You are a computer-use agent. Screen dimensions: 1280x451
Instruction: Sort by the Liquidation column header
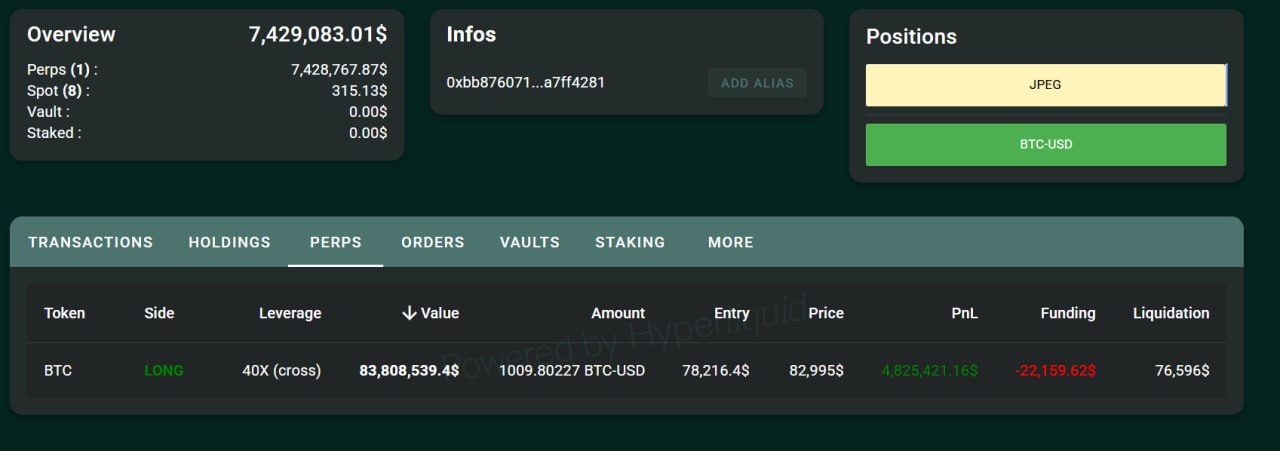(1170, 313)
